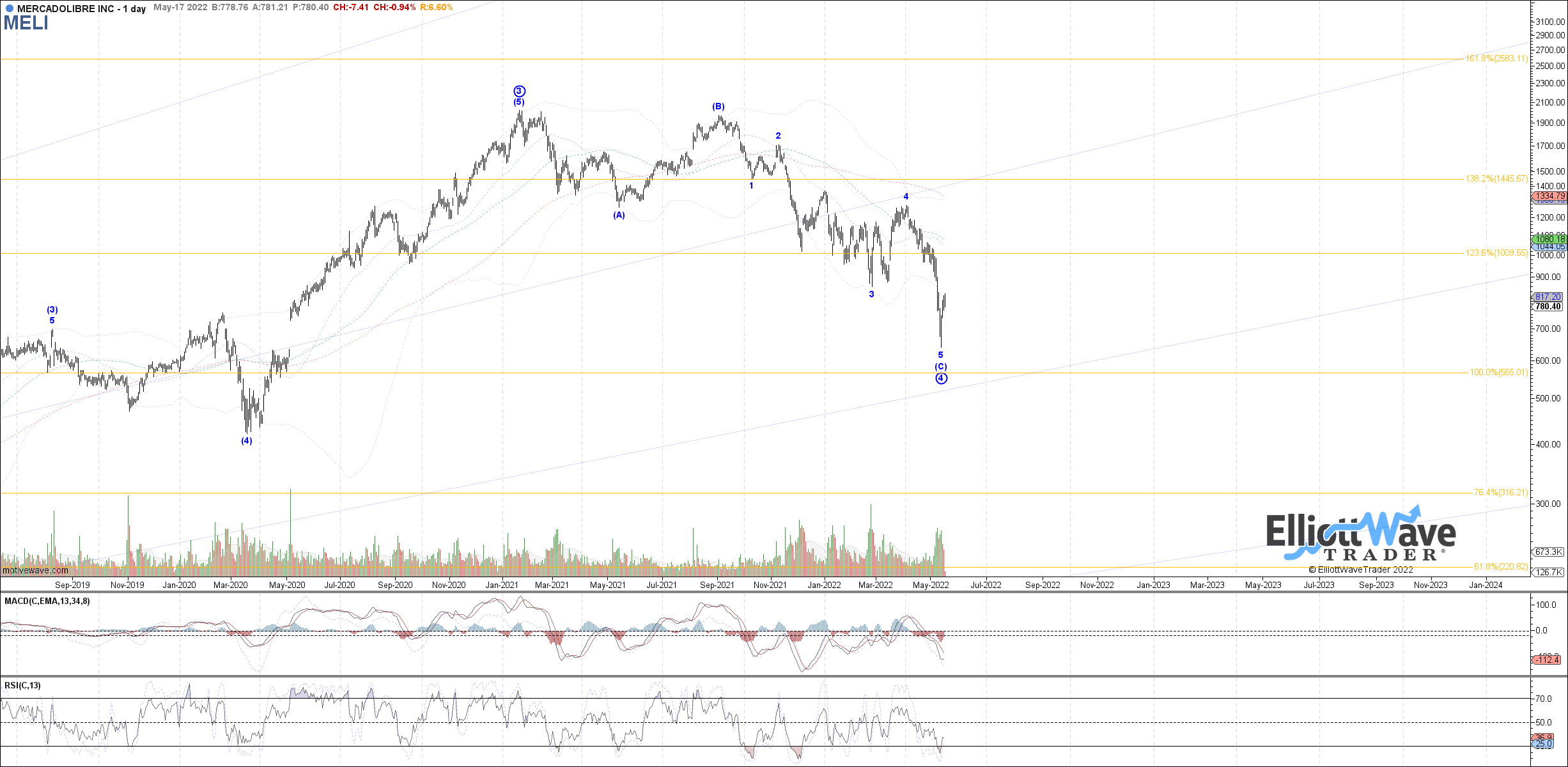The height and width of the screenshot is (767, 1568).
Task: Click the large MELI ticker symbol
Action: pos(26,23)
